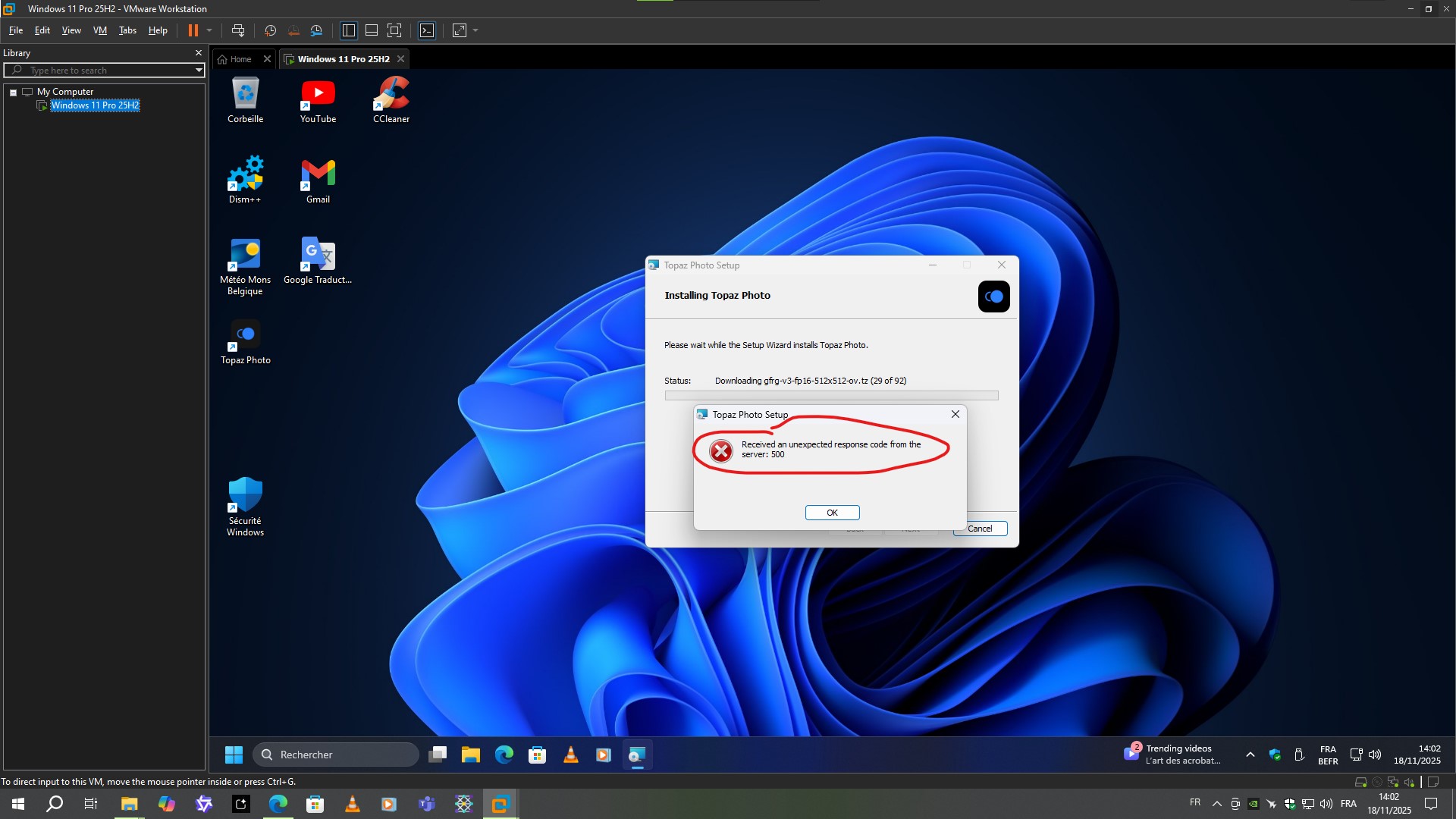Screen dimensions: 1456x819
Task: Open the VM menu
Action: [x=99, y=30]
